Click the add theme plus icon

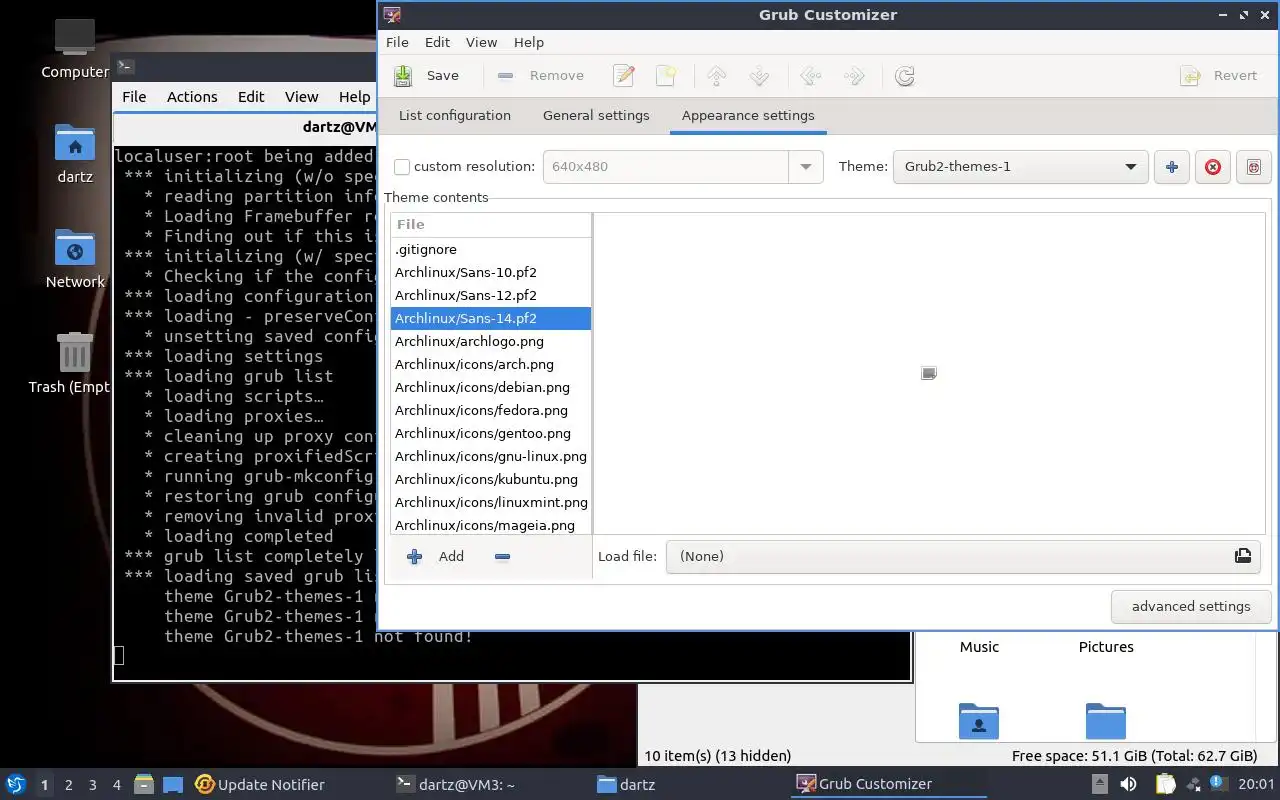1171,167
